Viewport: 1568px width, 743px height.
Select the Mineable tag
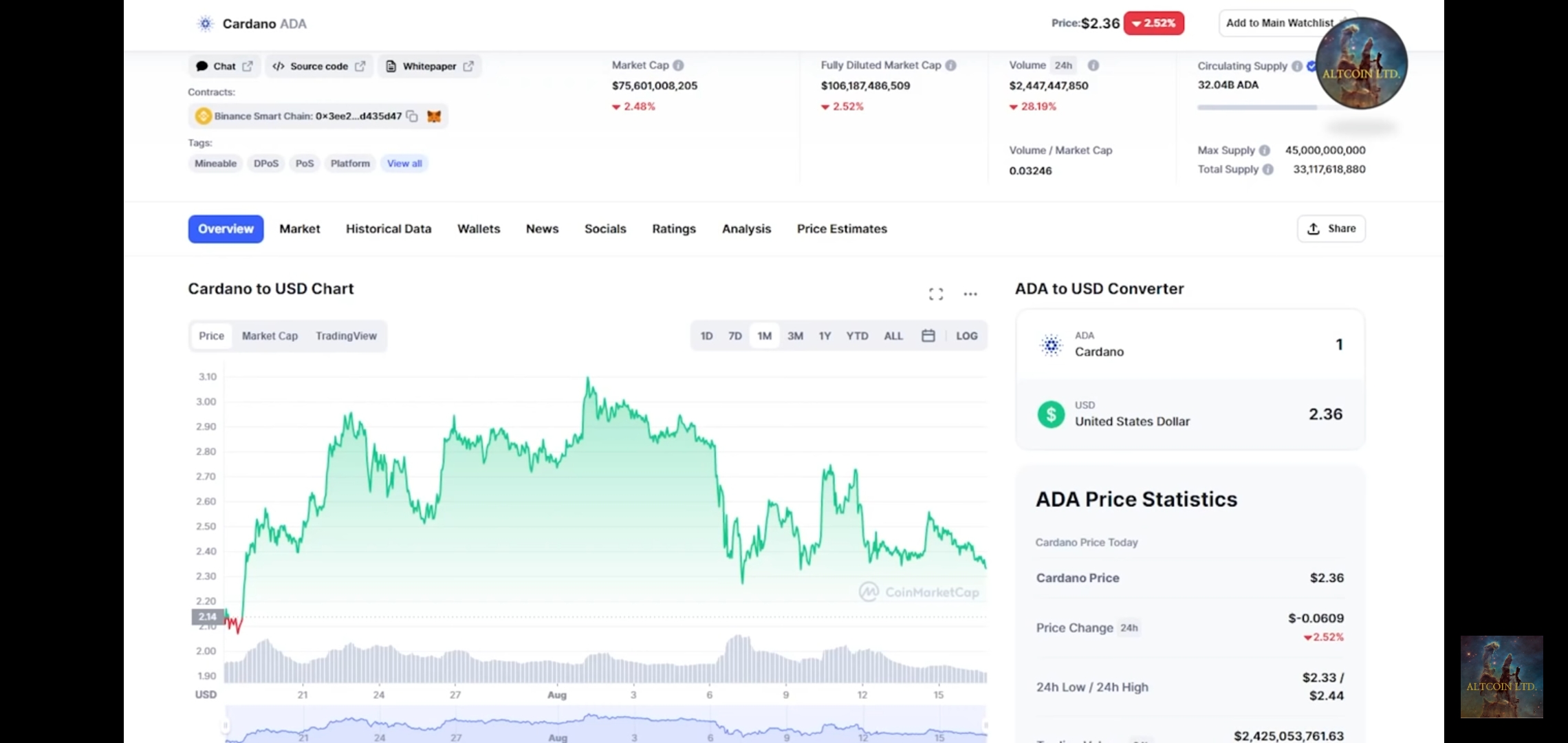[215, 164]
